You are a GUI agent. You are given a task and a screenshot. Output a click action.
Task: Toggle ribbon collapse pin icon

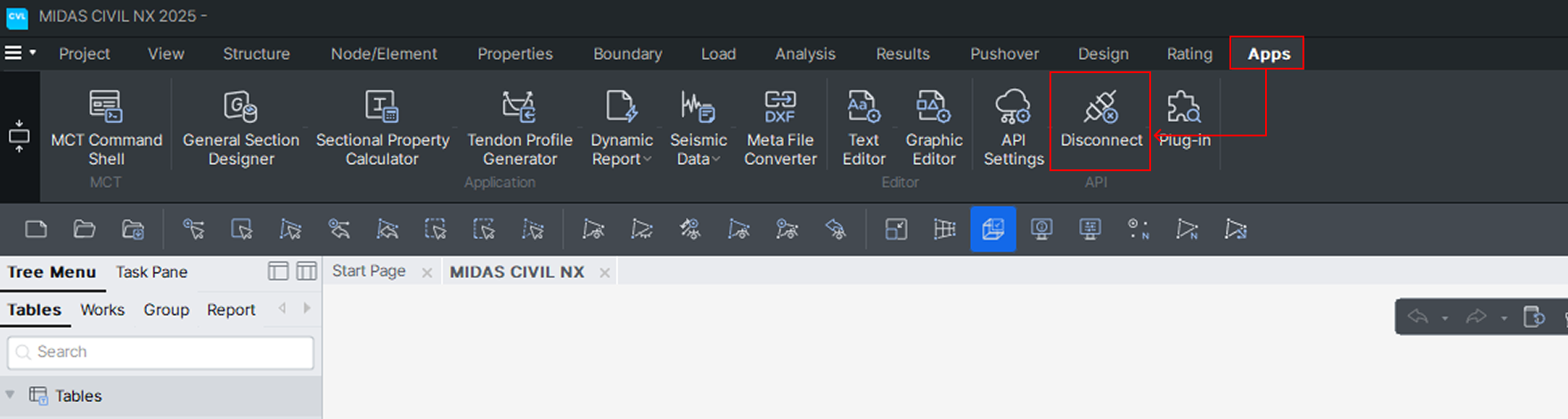(19, 136)
